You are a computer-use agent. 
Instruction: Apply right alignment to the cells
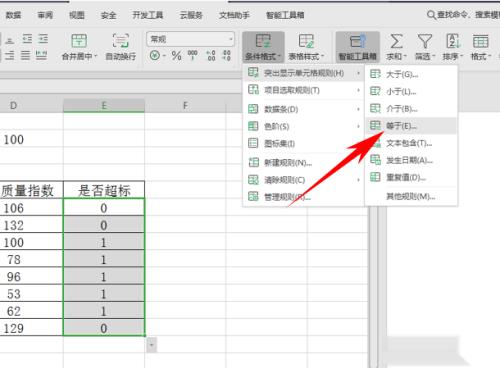coord(10,55)
